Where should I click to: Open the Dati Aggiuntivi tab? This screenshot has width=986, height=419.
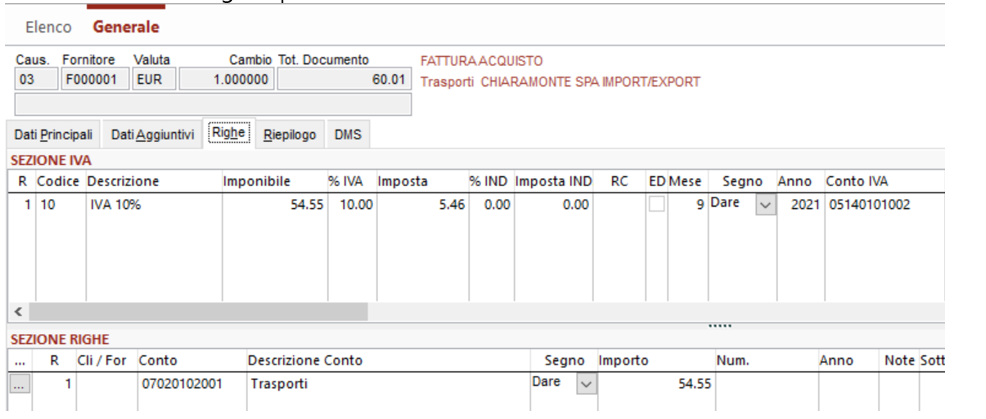152,135
